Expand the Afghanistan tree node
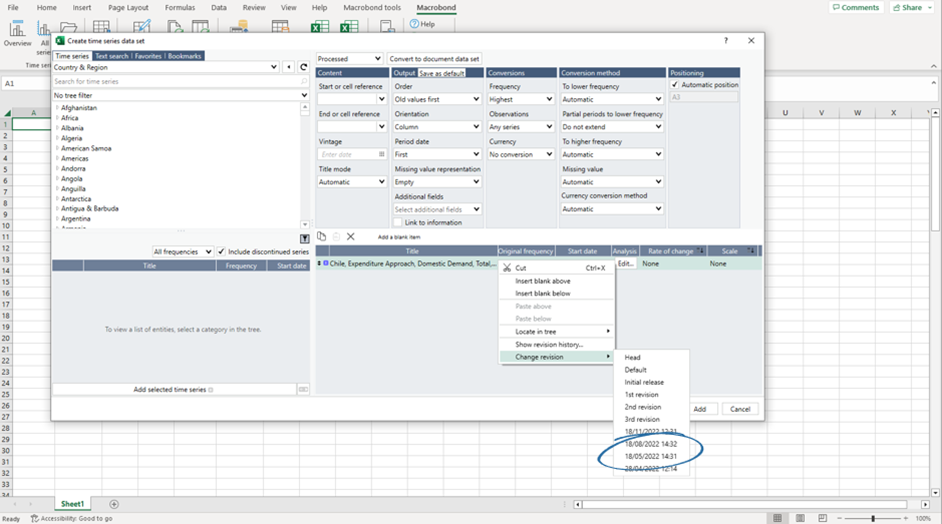Viewport: 942px width, 524px height. [x=57, y=108]
